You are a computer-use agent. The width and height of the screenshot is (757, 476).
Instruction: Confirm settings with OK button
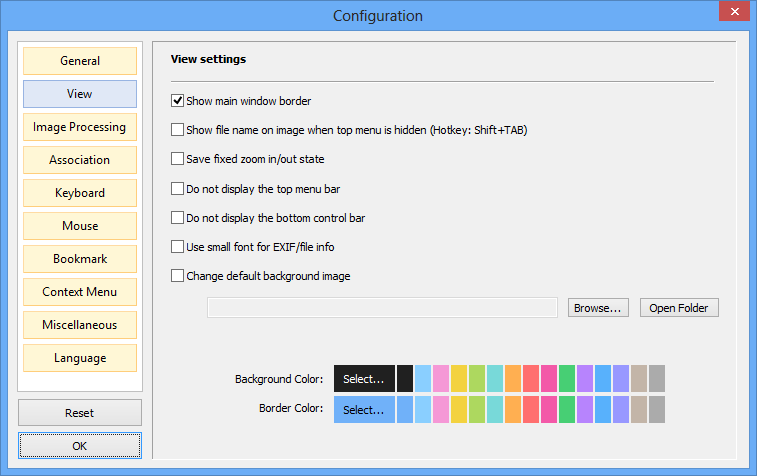[x=80, y=446]
